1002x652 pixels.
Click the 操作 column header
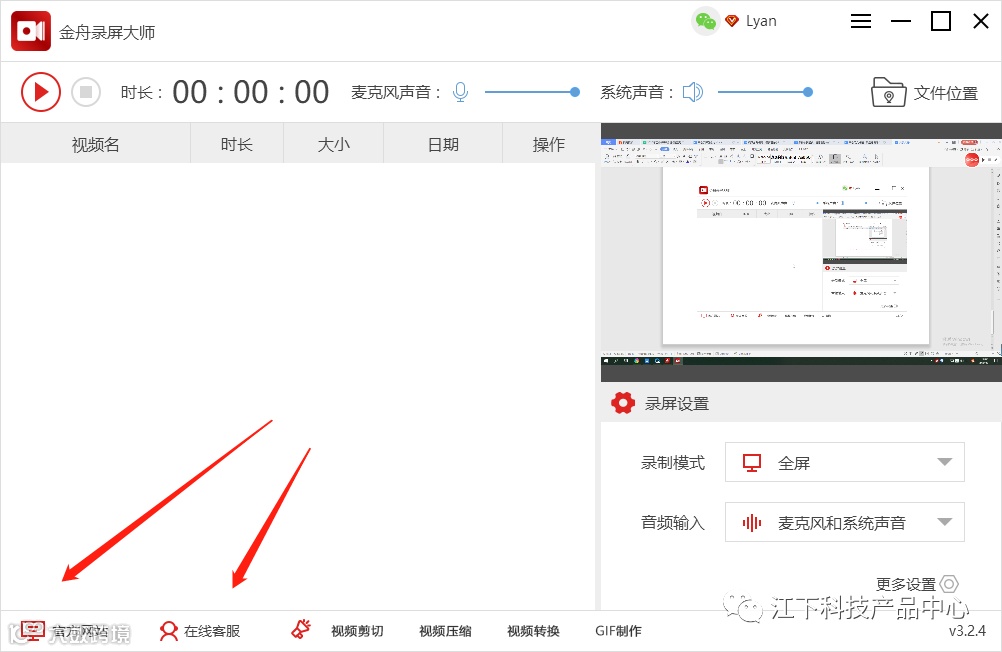549,144
